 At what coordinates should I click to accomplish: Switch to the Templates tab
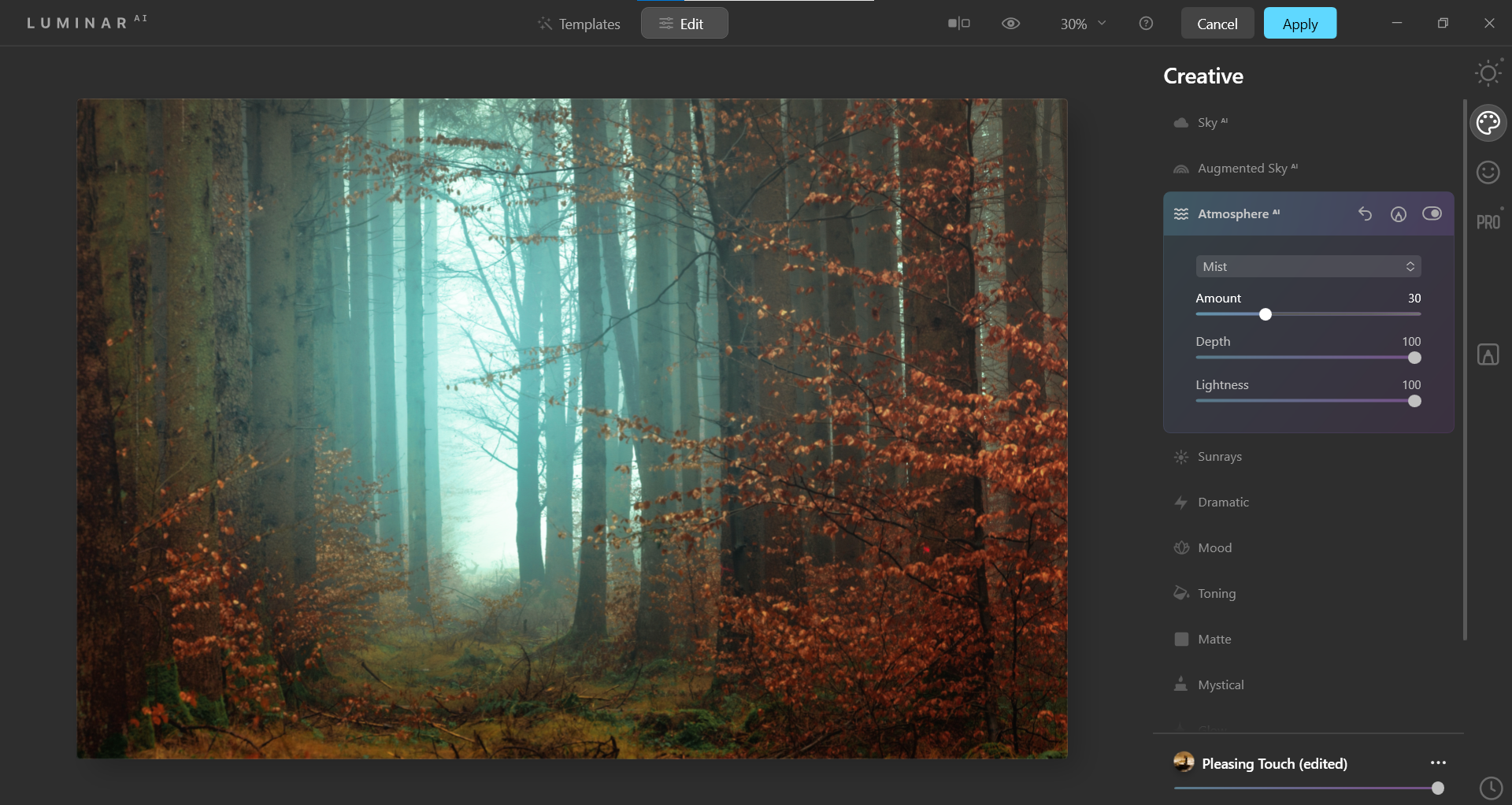coord(579,24)
